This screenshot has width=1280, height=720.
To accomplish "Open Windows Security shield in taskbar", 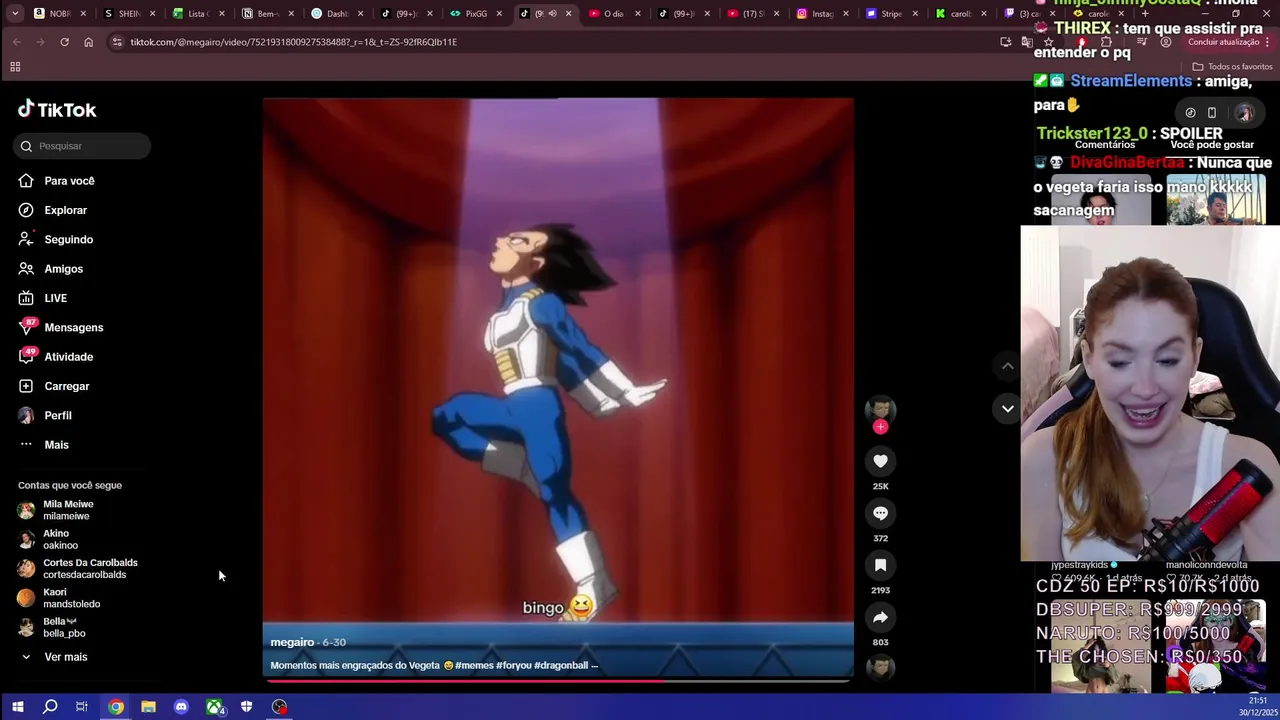I will 246,707.
